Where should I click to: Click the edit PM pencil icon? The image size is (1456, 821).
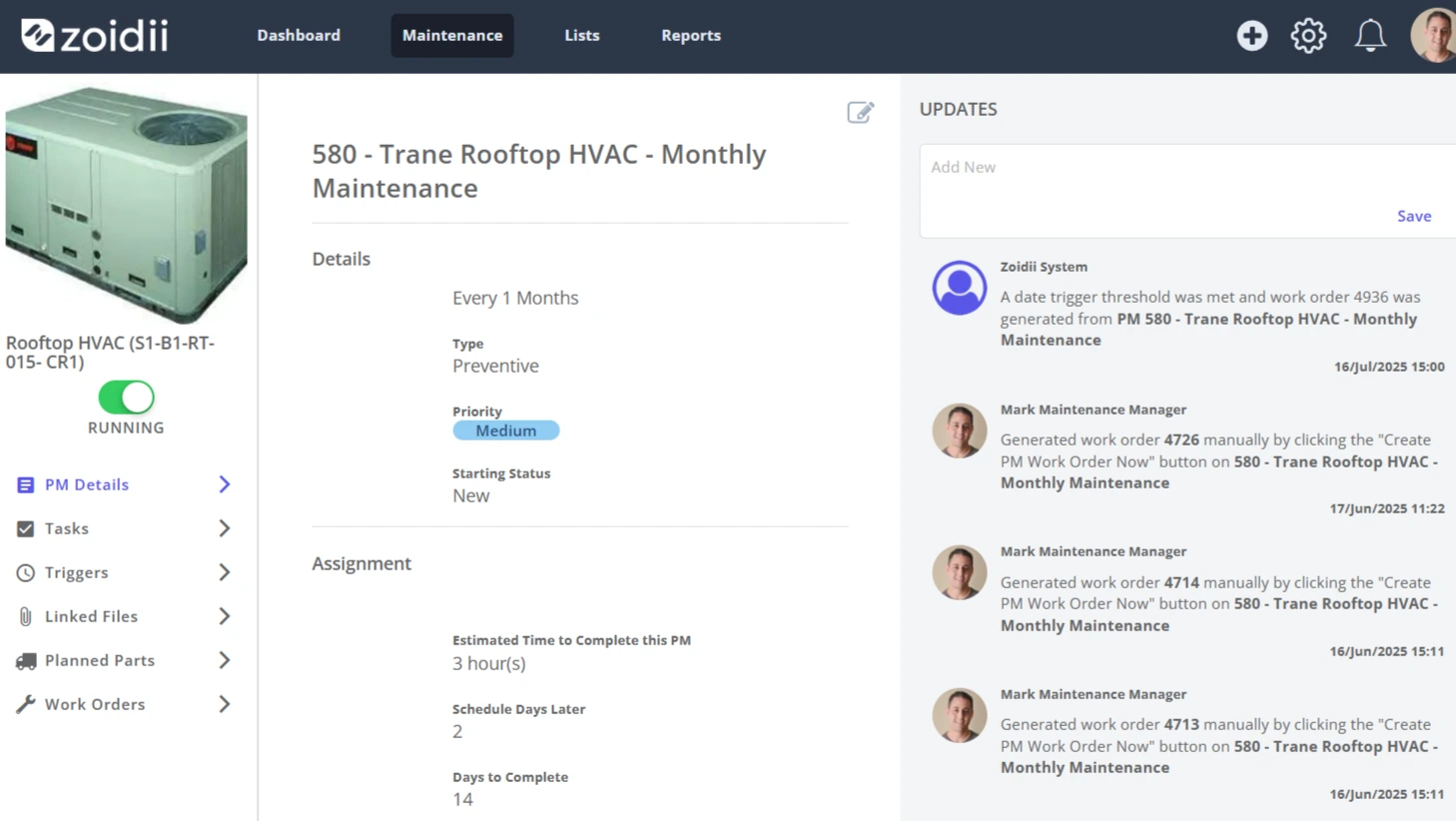[x=860, y=112]
